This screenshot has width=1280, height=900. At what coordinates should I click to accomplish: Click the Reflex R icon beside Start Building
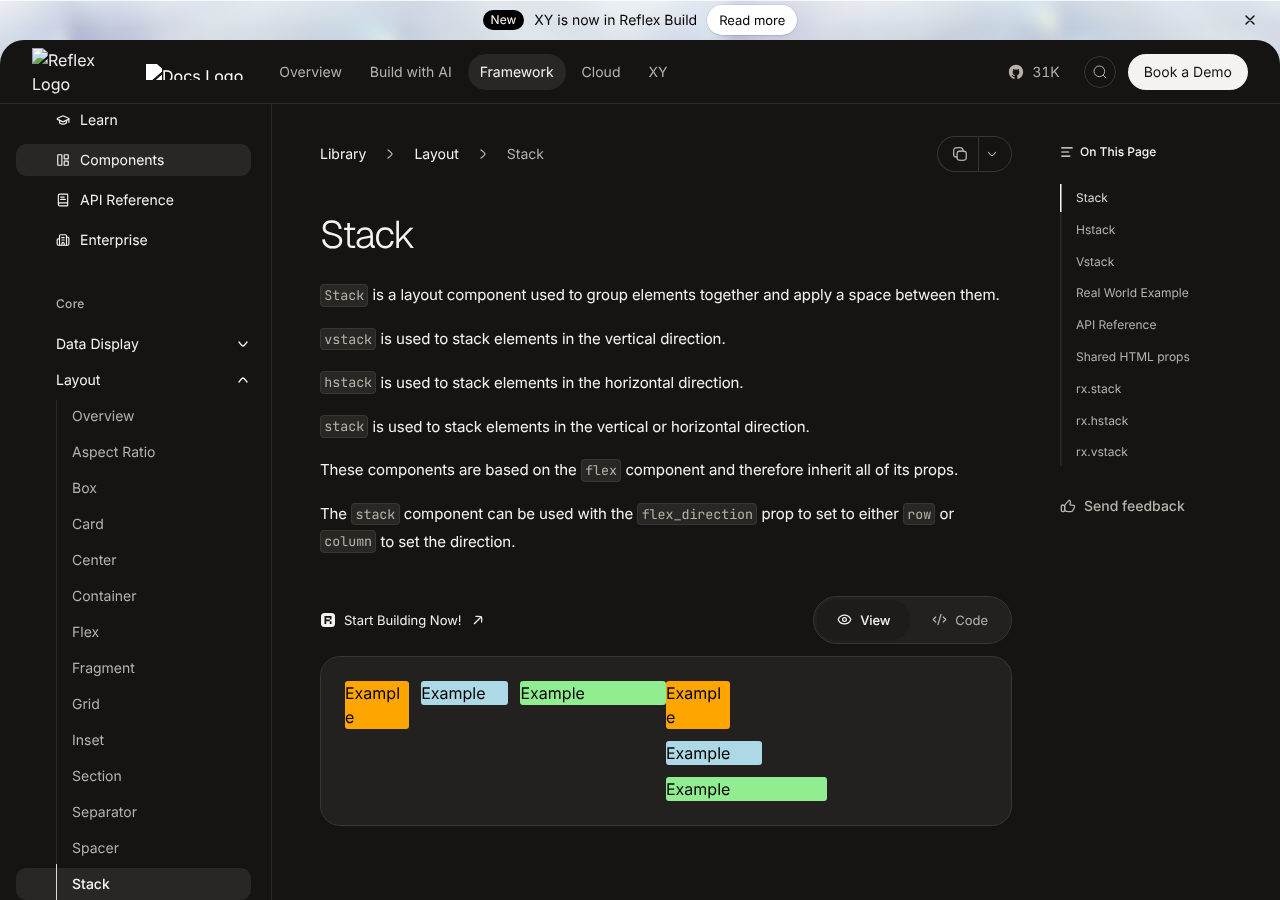point(328,620)
